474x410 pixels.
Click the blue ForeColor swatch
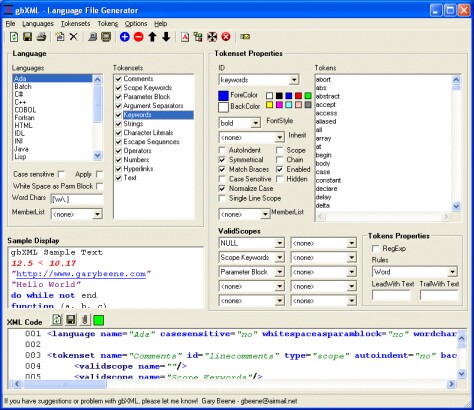[x=223, y=96]
